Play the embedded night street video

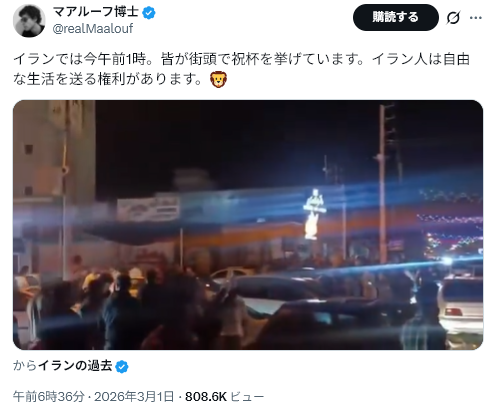click(248, 225)
